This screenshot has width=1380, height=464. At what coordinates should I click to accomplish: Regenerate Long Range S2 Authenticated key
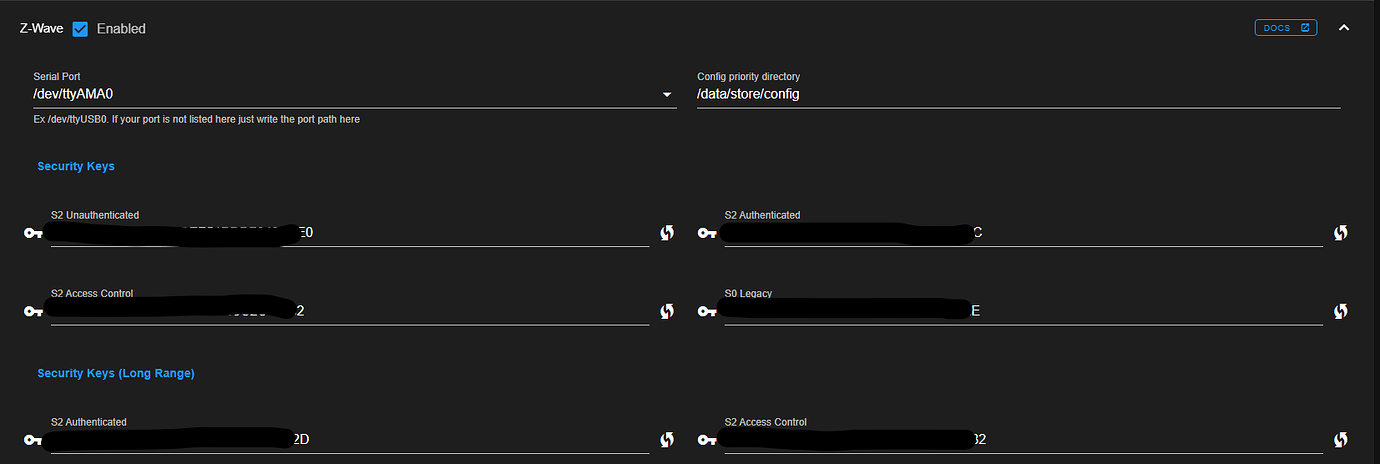point(667,440)
